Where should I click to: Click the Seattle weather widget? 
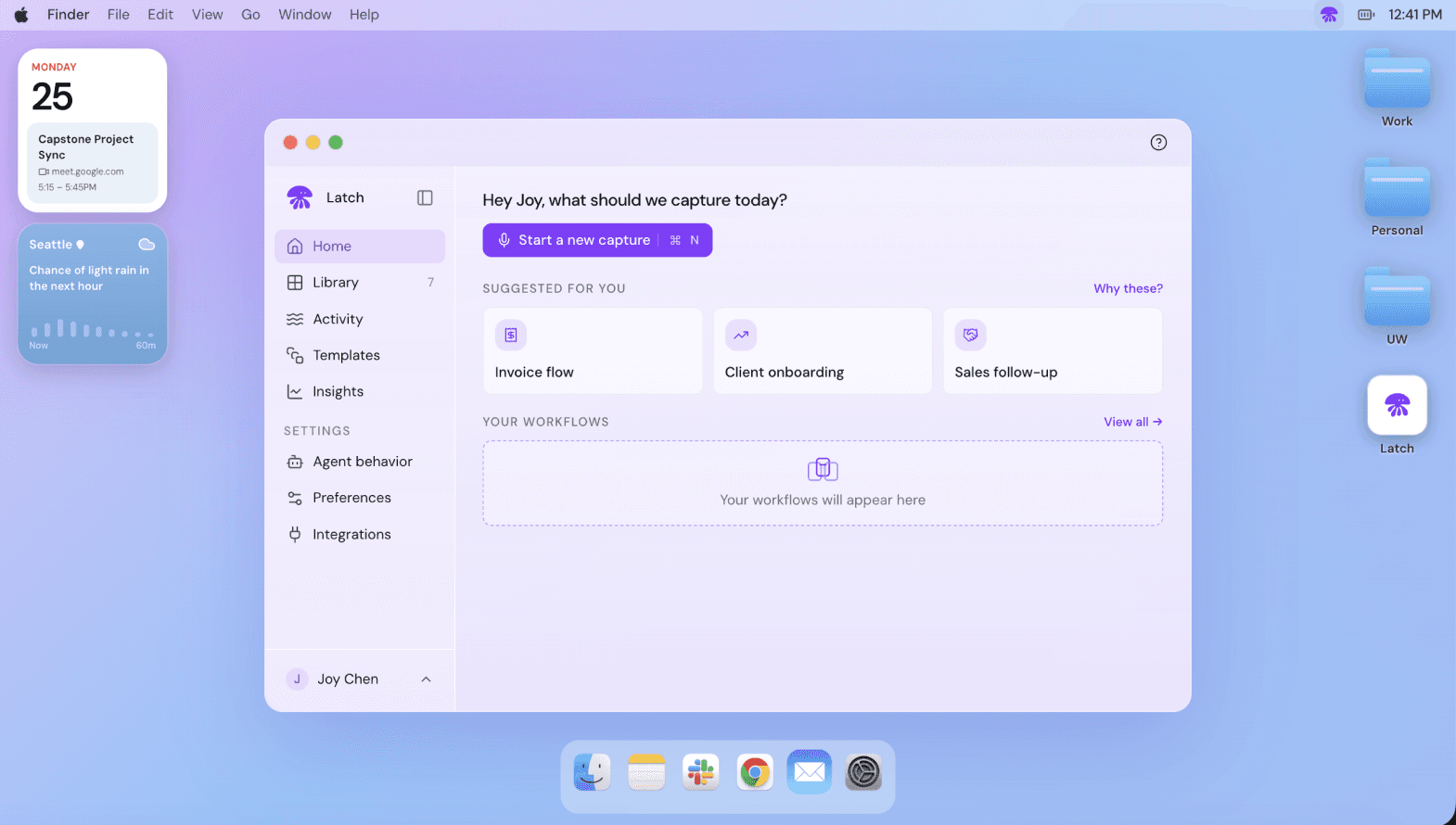93,294
